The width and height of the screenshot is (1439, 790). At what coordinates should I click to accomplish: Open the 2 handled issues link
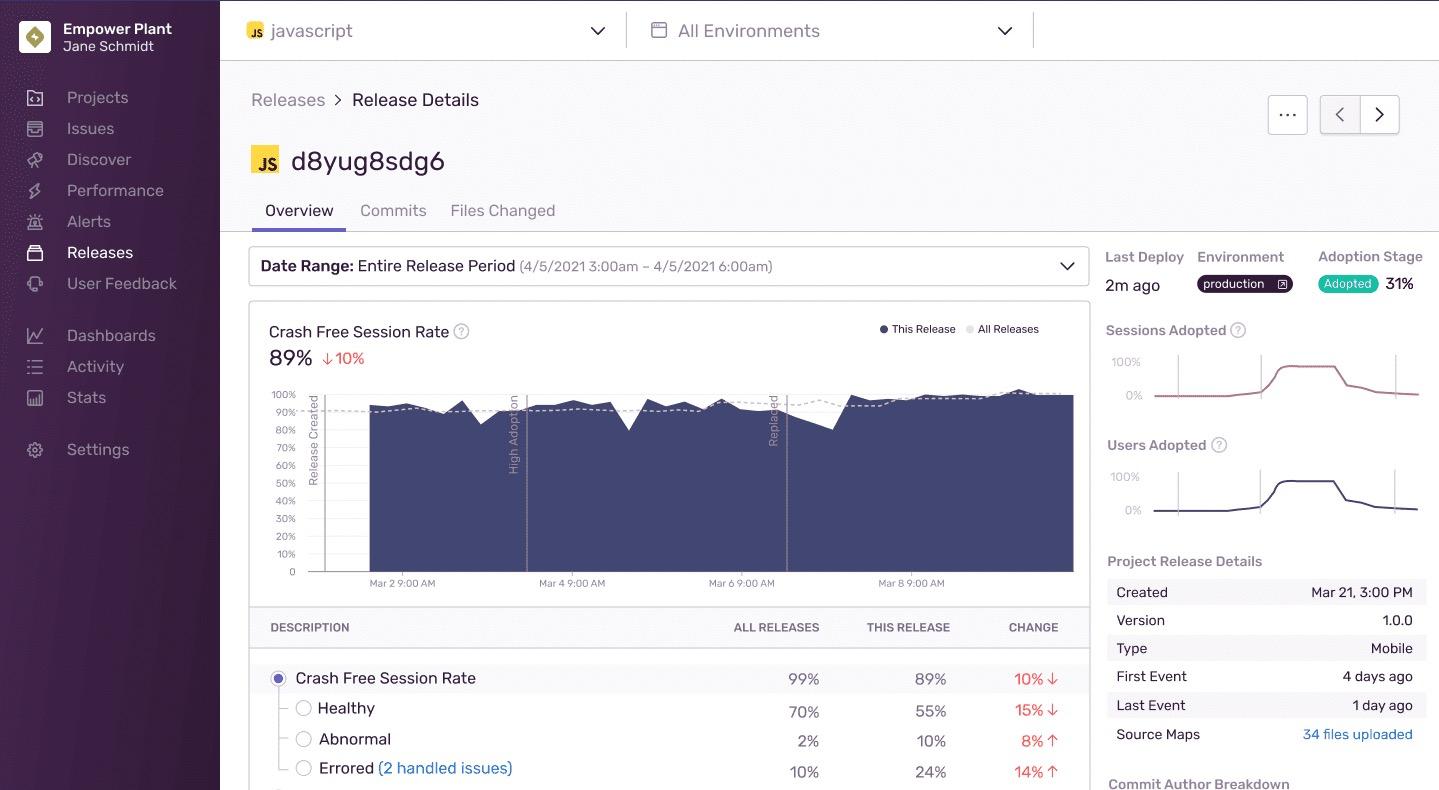pos(445,768)
